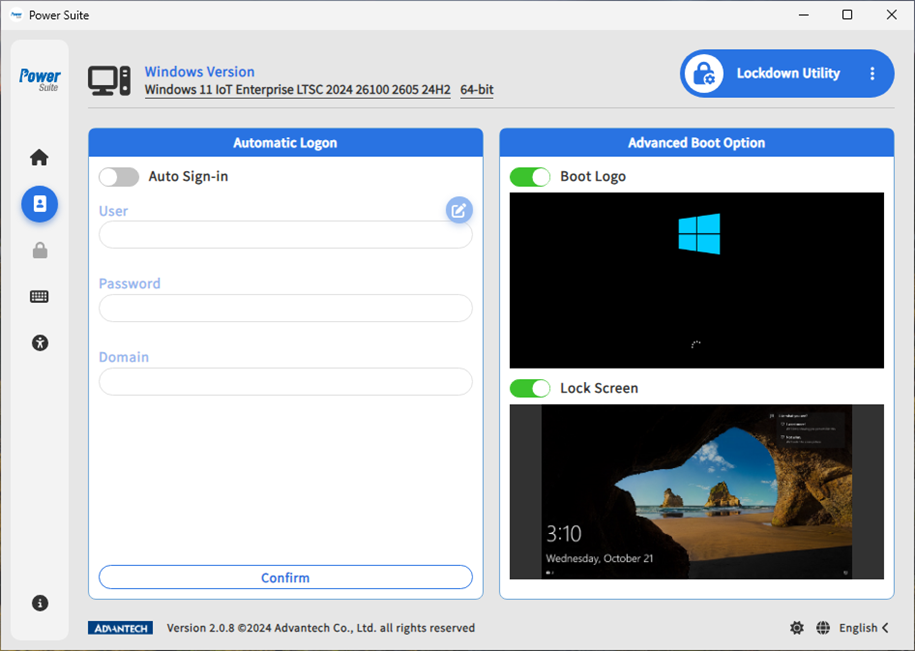Open the Lockdown Utility
This screenshot has width=915, height=651.
(x=786, y=73)
